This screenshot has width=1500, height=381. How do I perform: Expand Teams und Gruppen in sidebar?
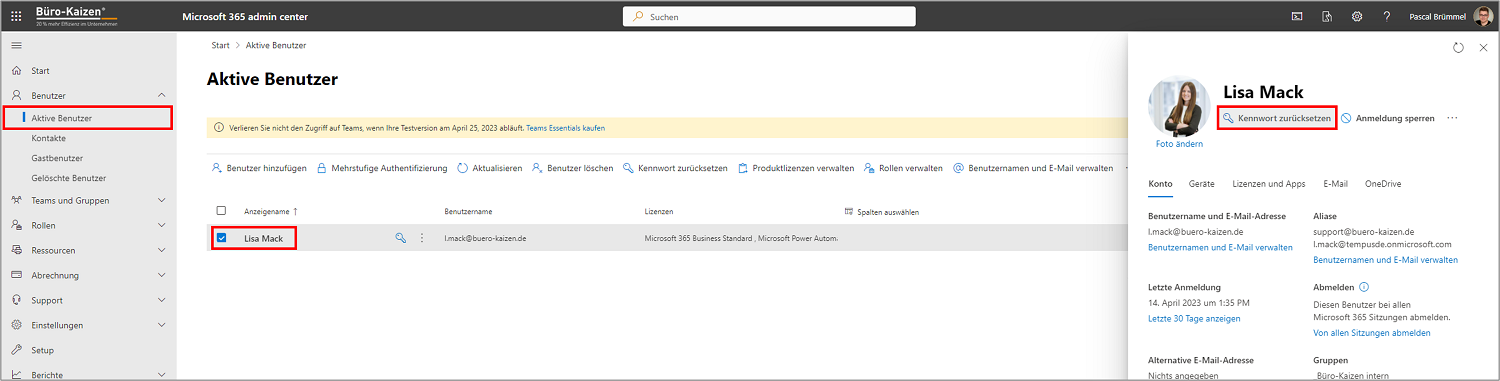tap(162, 200)
